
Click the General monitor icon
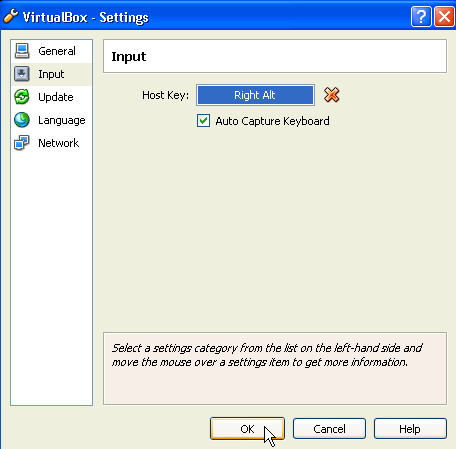click(x=22, y=51)
